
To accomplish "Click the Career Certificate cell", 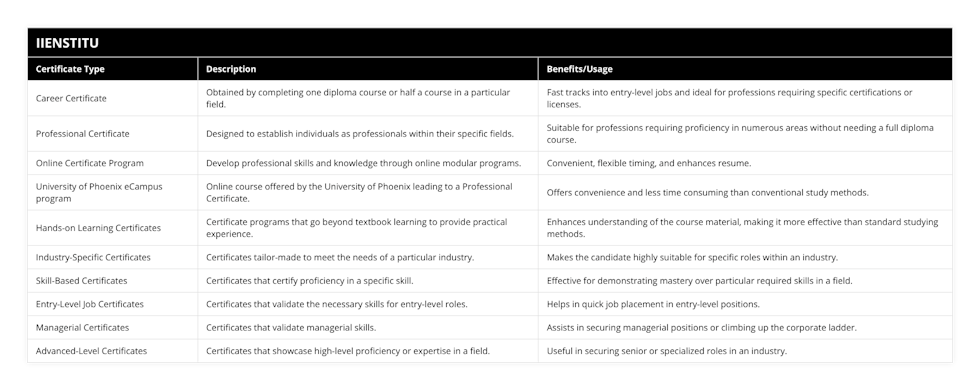I will pyautogui.click(x=112, y=98).
